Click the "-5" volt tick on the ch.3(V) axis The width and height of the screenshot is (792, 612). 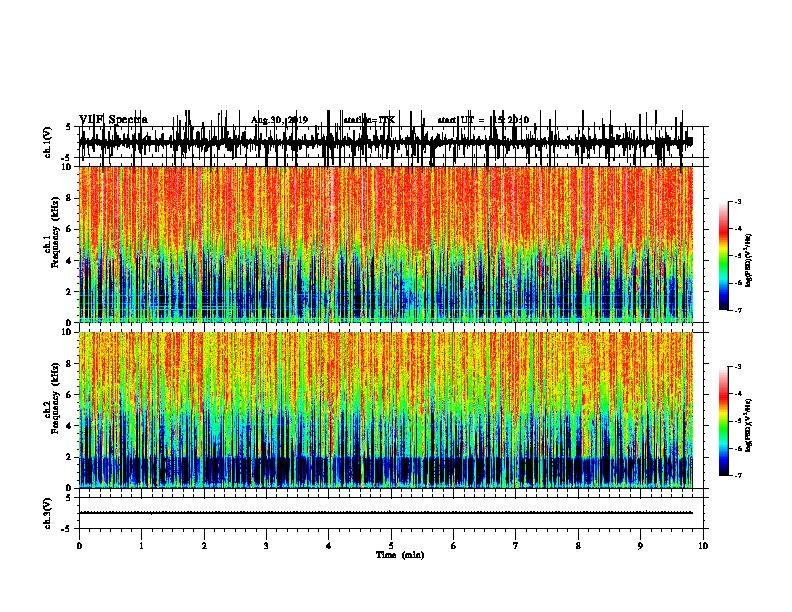(67, 529)
